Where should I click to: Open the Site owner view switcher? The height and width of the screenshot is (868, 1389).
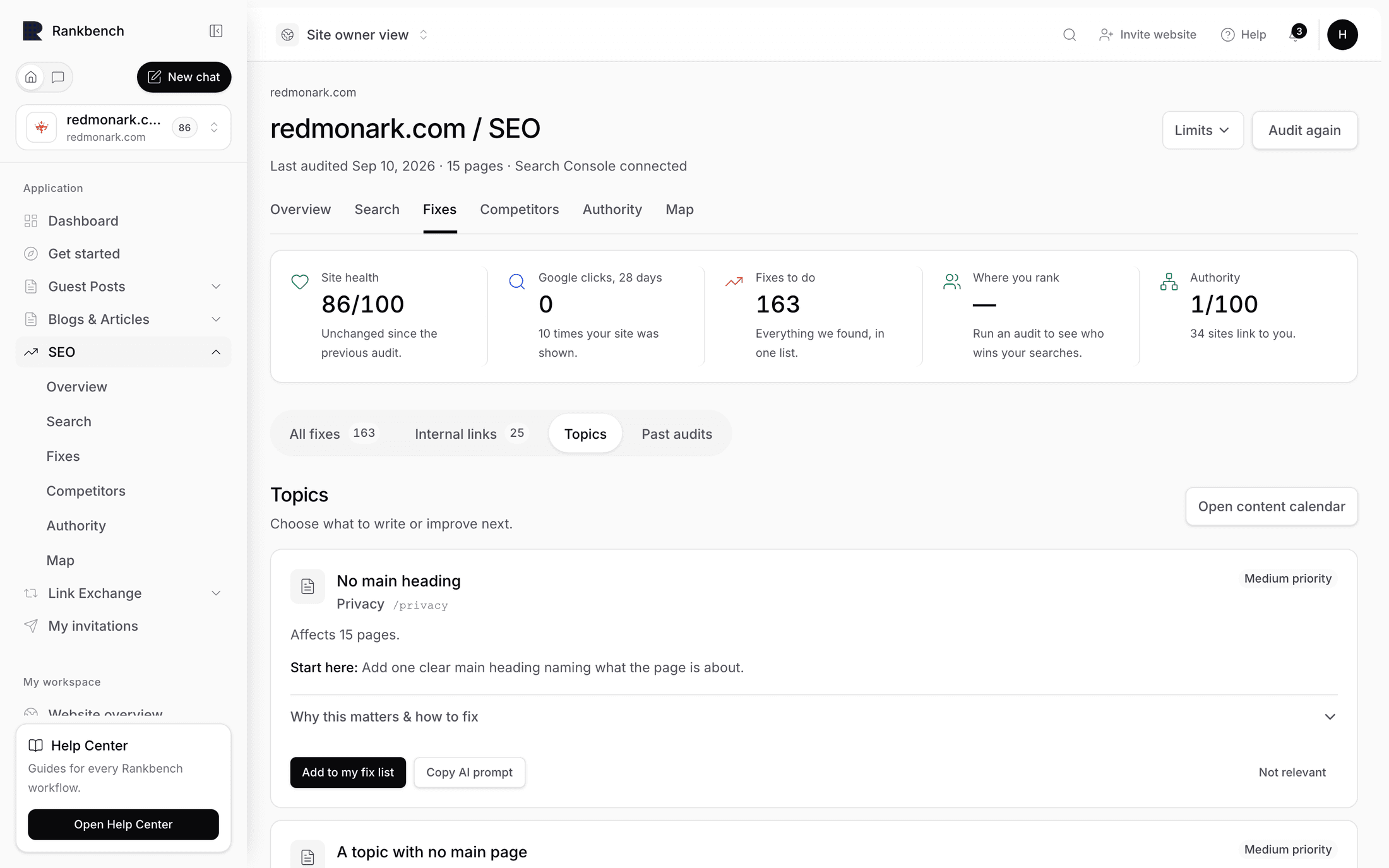[353, 35]
